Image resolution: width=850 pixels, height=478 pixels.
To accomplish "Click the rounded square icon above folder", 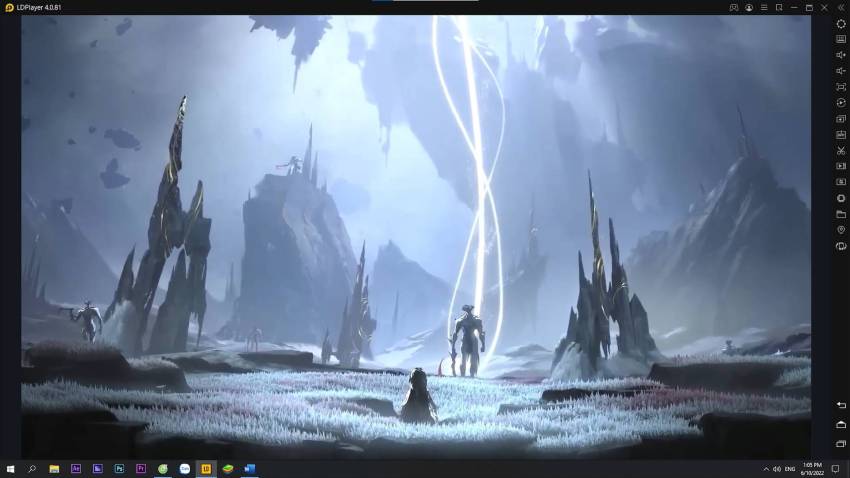I will (841, 198).
